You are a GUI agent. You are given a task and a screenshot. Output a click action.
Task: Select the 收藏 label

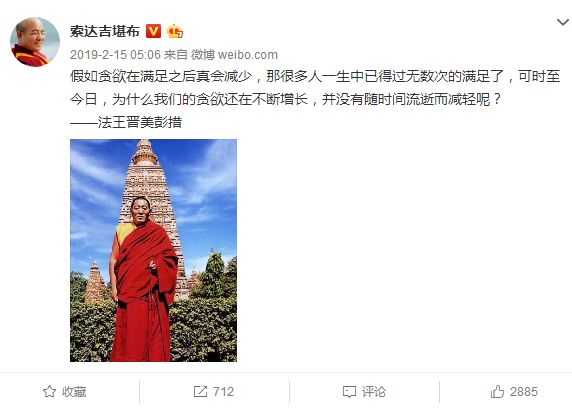pyautogui.click(x=74, y=392)
